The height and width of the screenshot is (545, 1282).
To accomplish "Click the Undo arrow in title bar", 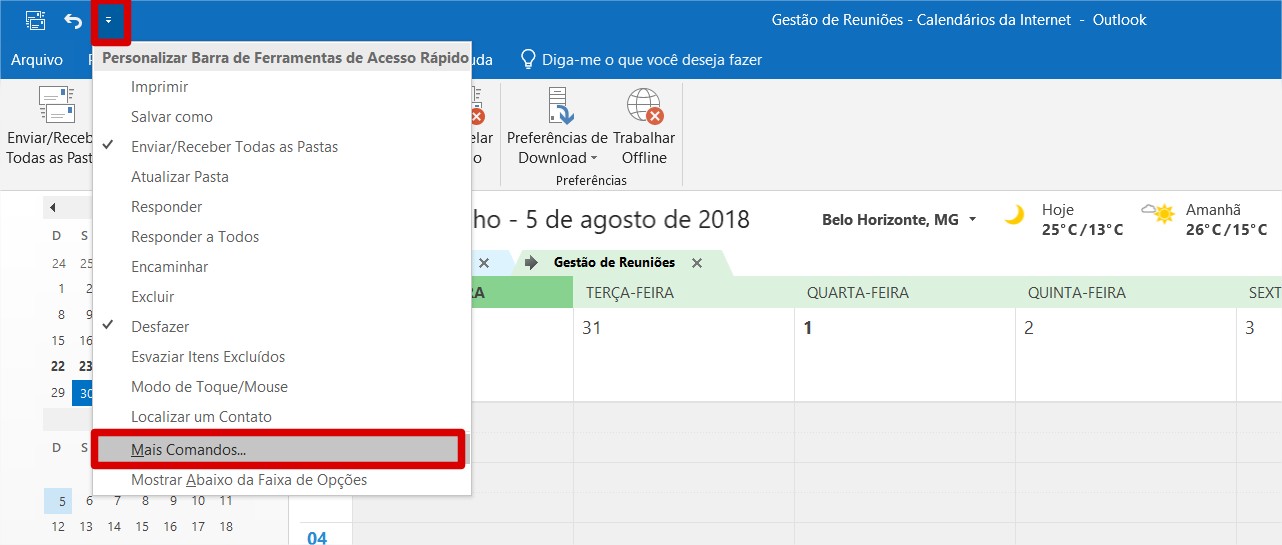I will (x=73, y=20).
